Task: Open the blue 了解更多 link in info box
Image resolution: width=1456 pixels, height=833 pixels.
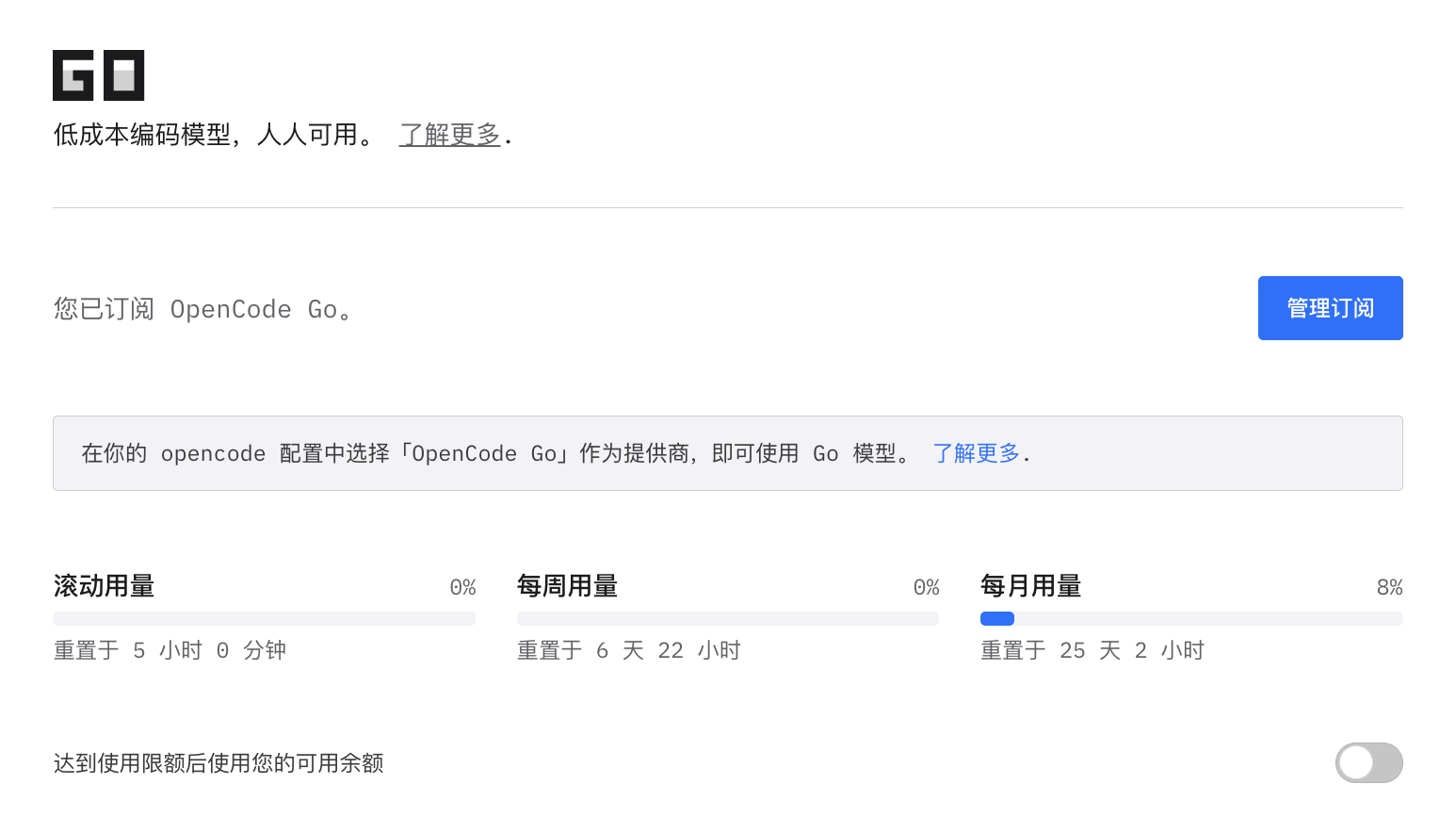Action: tap(976, 453)
